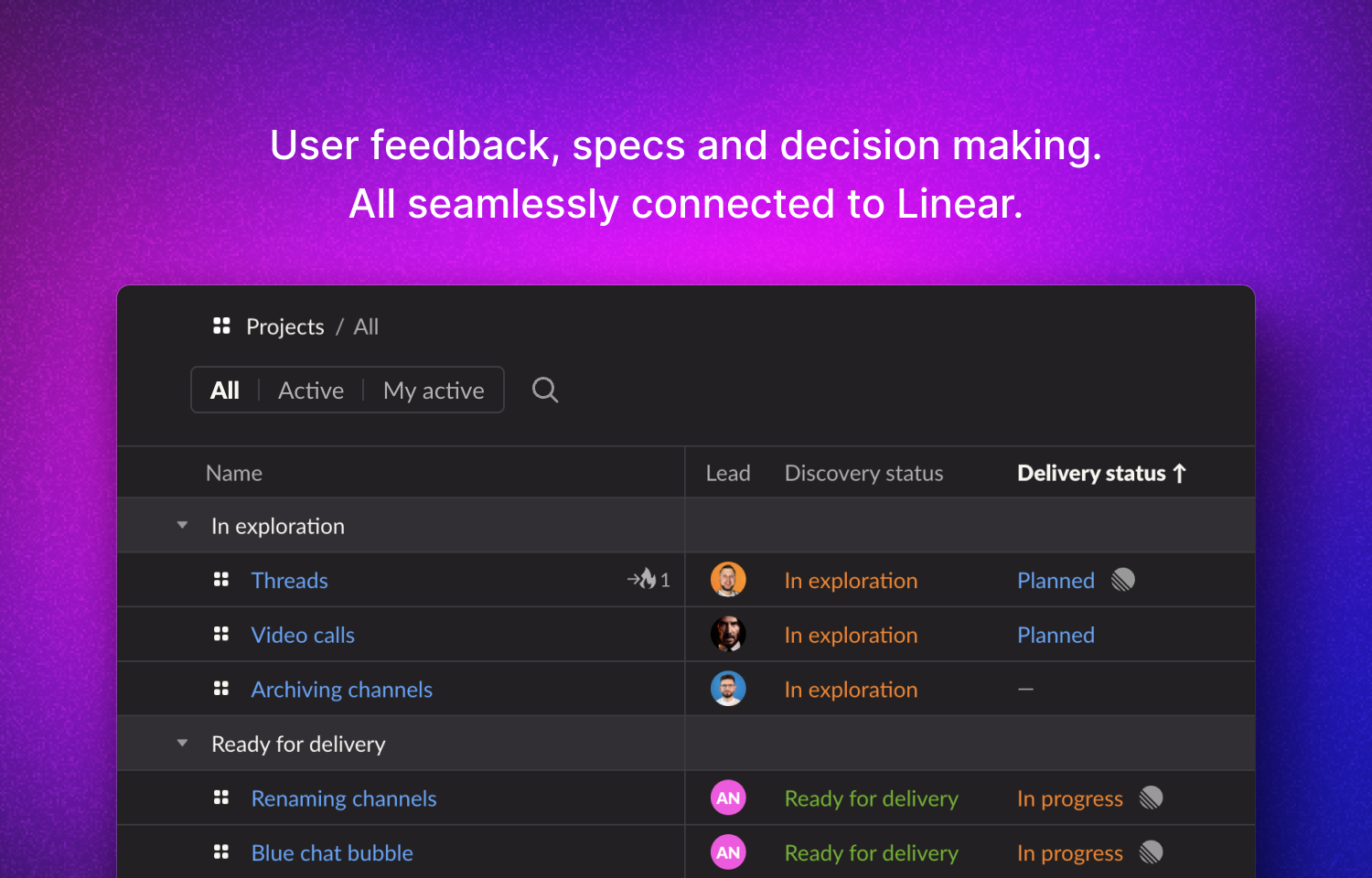
Task: Open the Threads lead avatar
Action: tap(728, 580)
